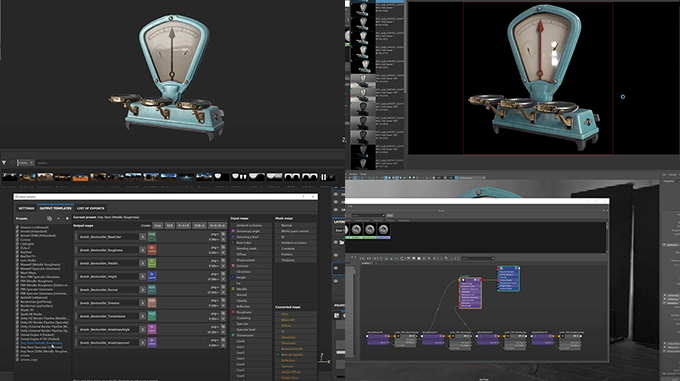Click the folder icon on the Transmissive row
Viewport: 680px width, 381px height.
pos(223,313)
